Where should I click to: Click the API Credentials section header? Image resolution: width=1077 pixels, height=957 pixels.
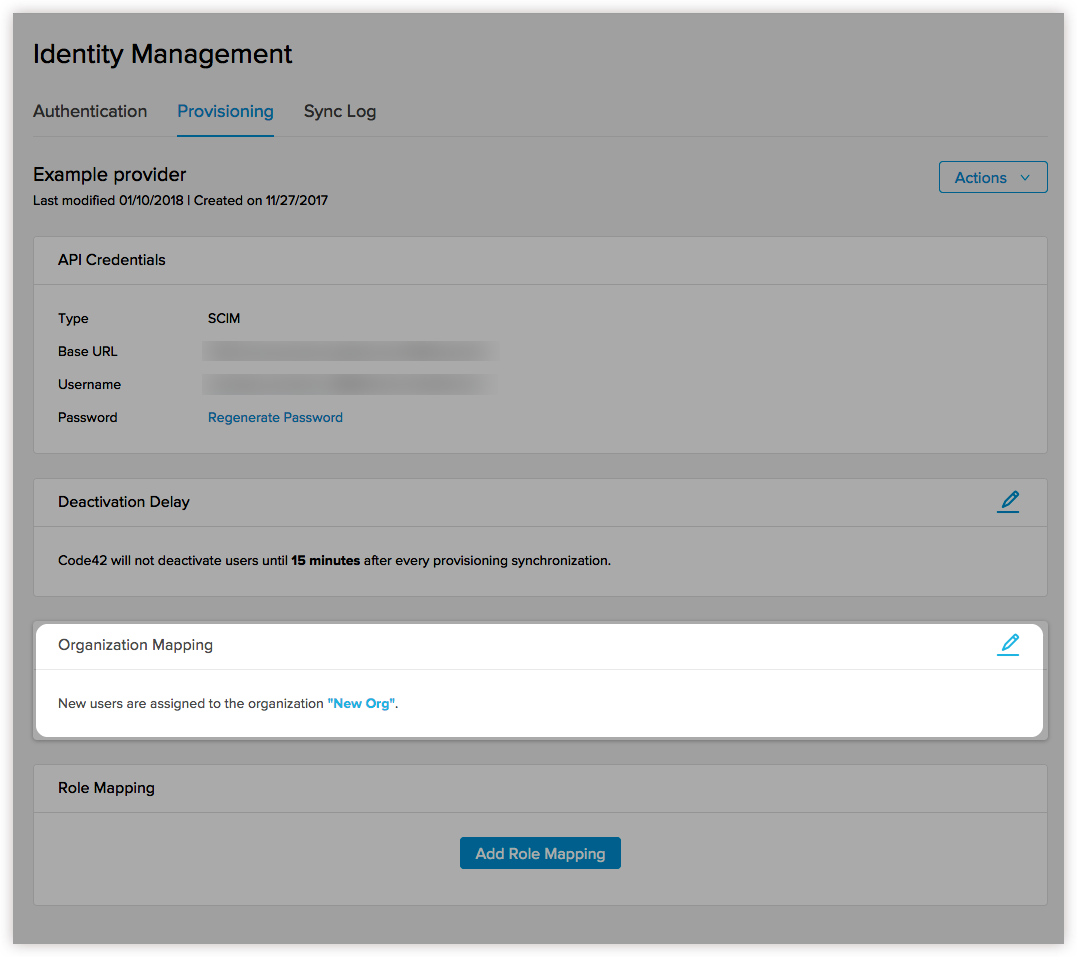112,260
